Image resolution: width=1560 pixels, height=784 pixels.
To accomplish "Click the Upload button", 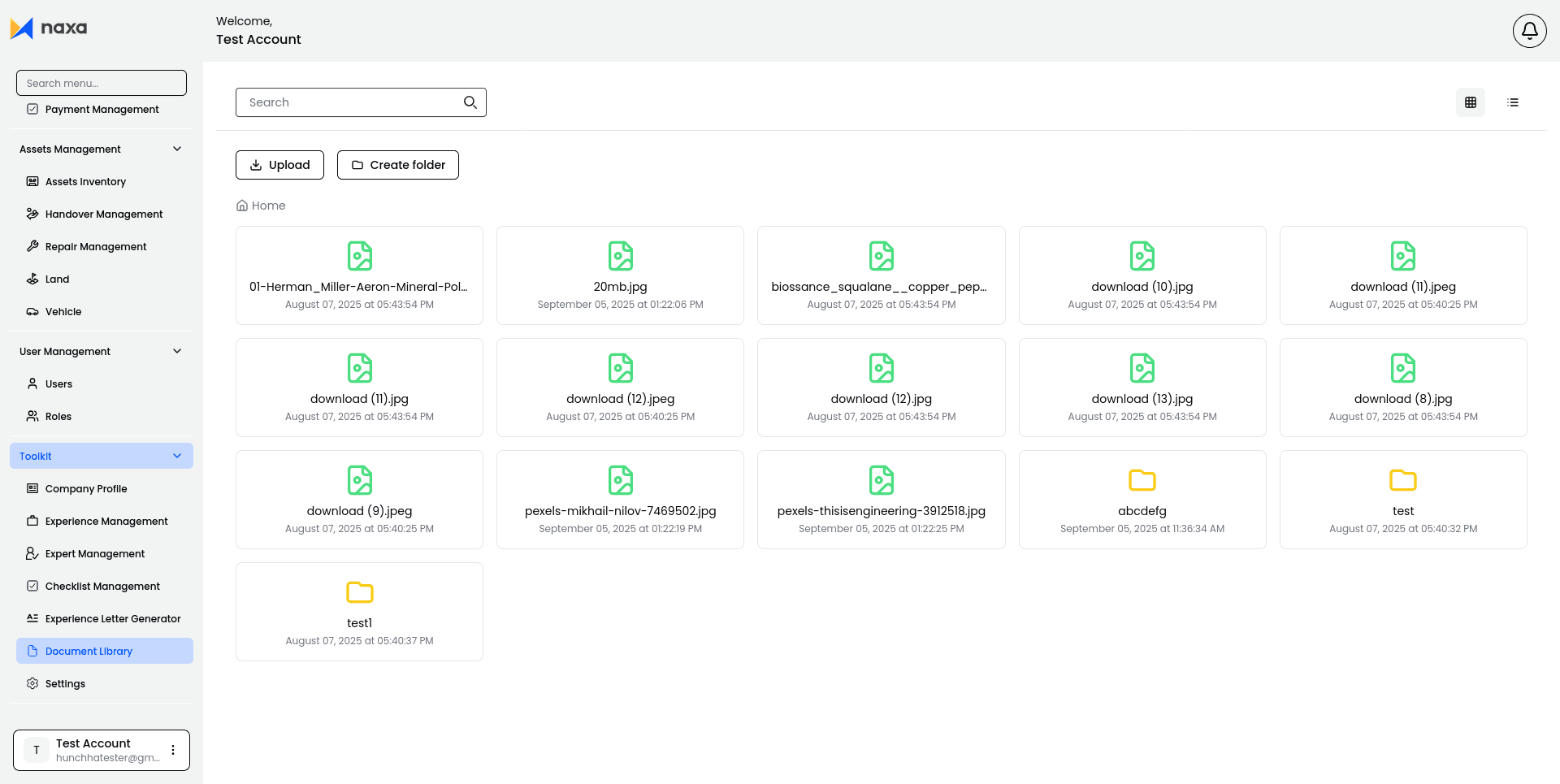I will [279, 165].
